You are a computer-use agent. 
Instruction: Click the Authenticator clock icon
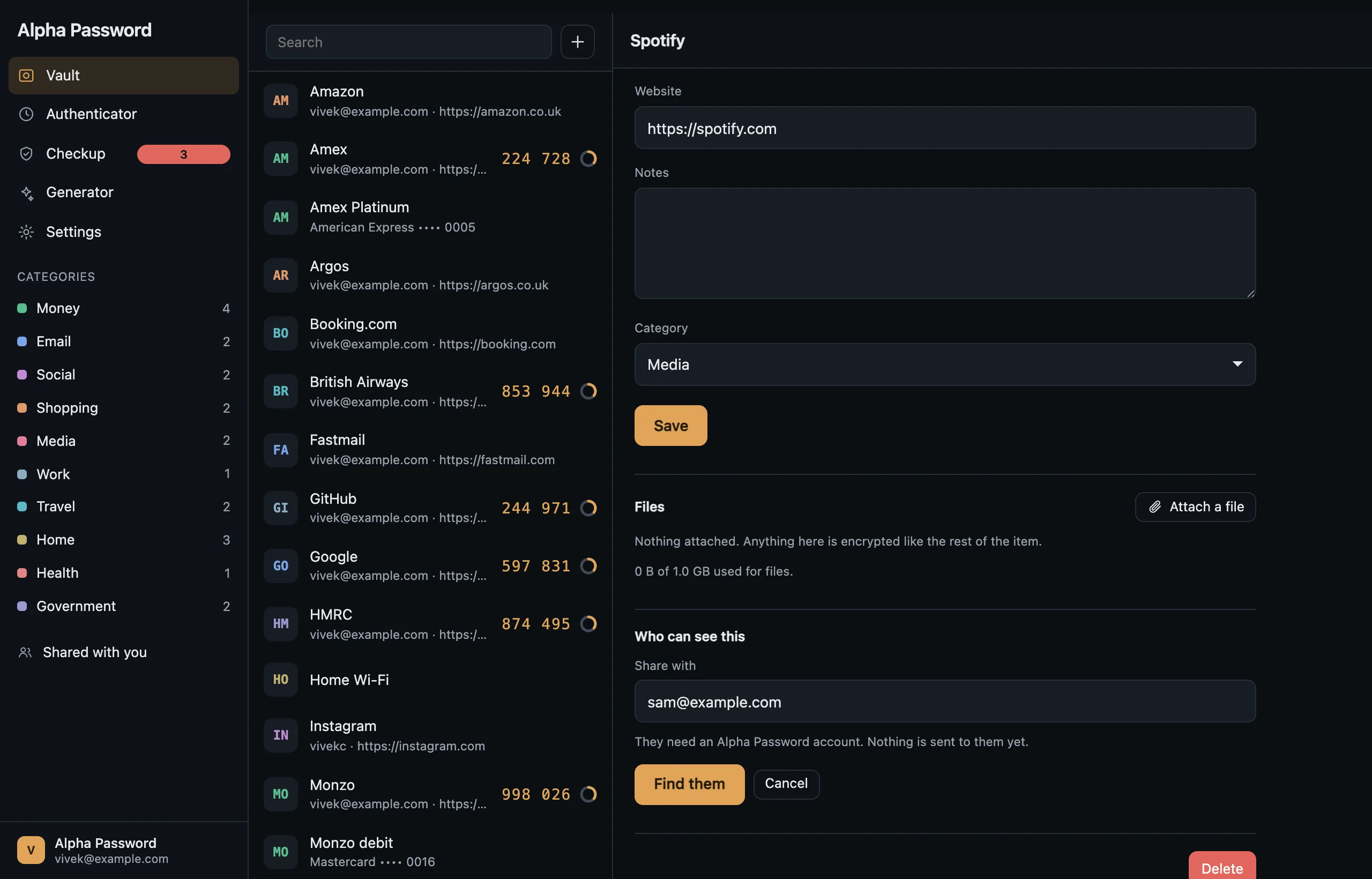(x=26, y=114)
